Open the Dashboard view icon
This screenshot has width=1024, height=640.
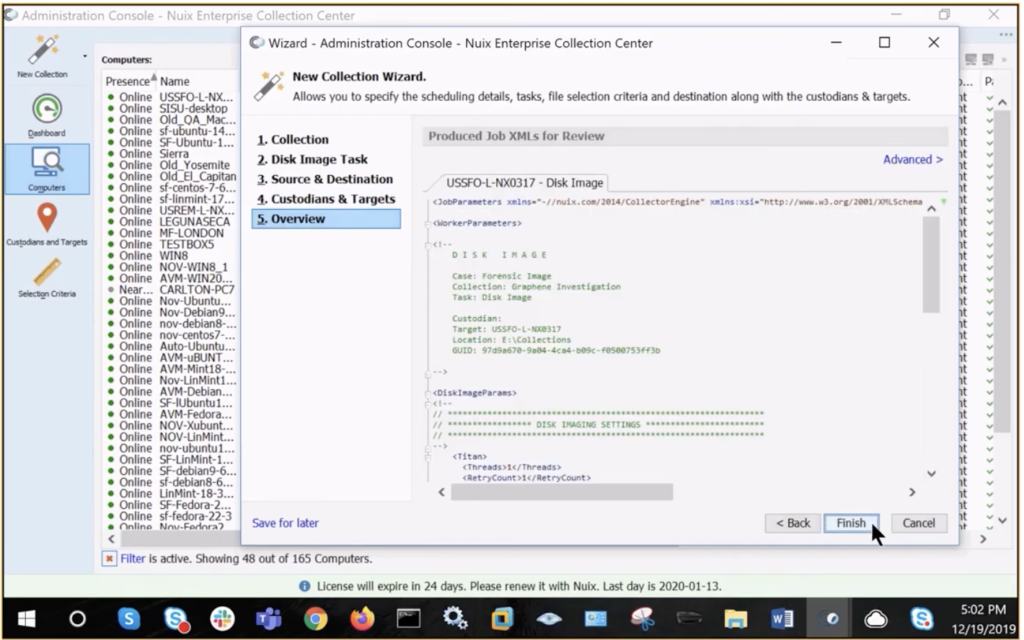click(x=47, y=109)
